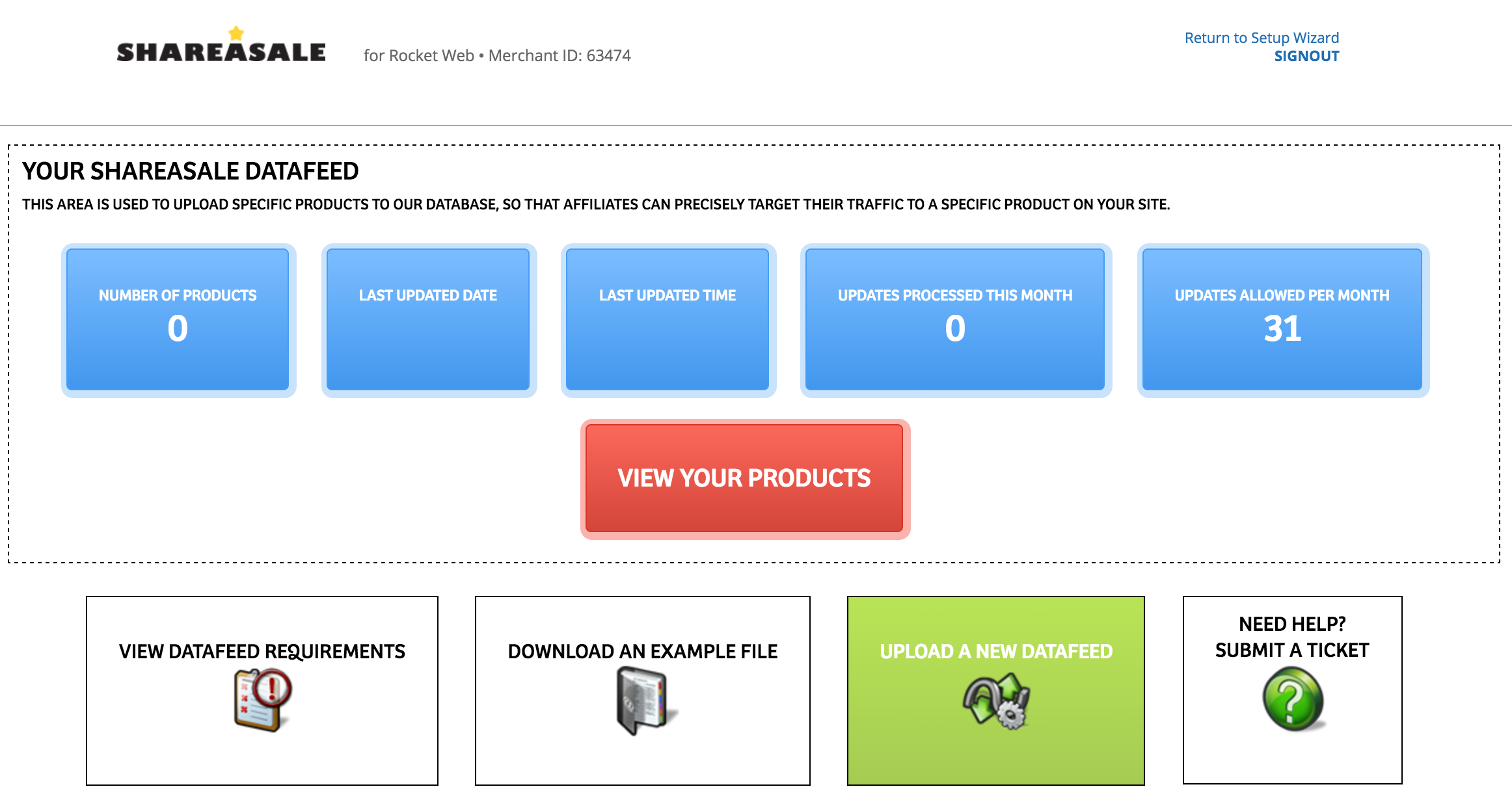Click the Number of Products tile

(178, 319)
